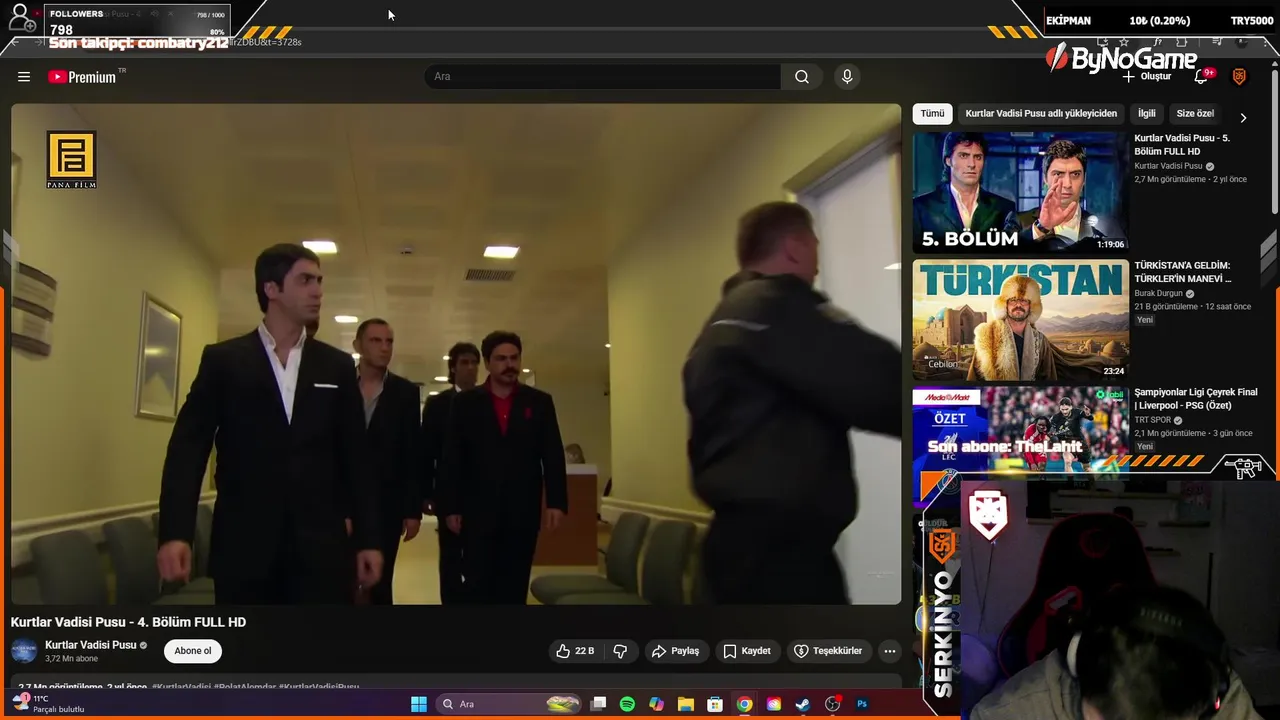
Task: Open File Explorer from the taskbar
Action: pos(686,704)
